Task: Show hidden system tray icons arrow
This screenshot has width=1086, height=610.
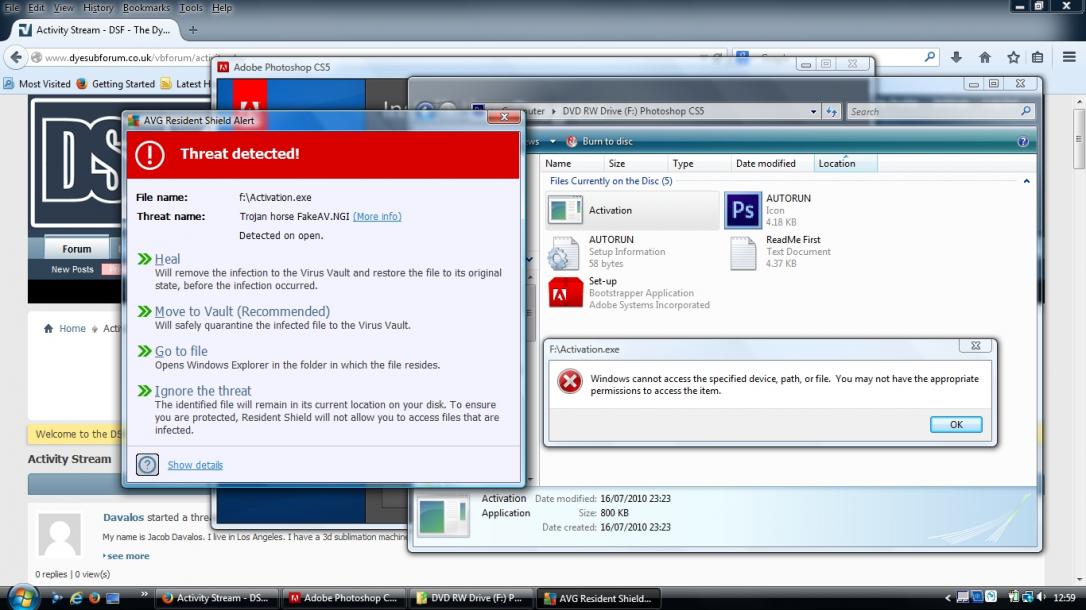Action: point(947,598)
